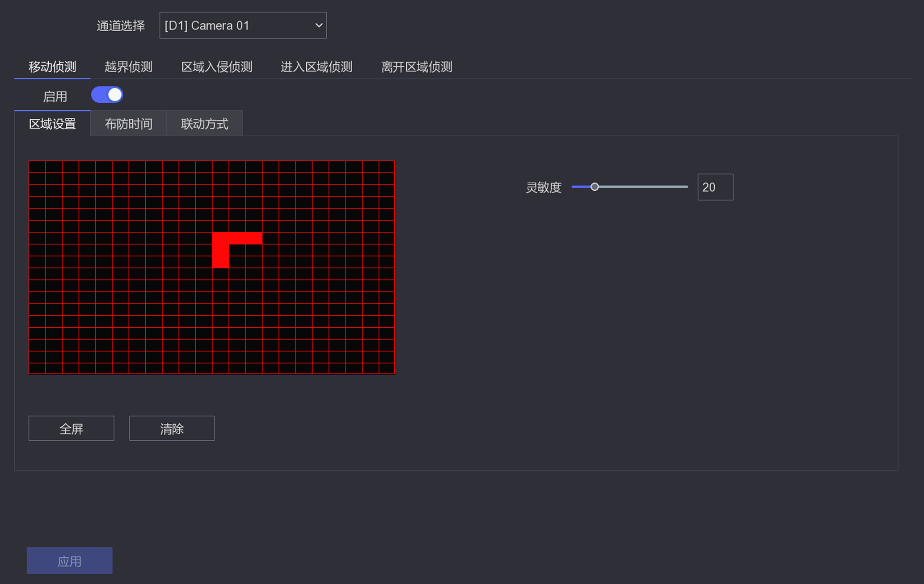924x584 pixels.
Task: Select the 区域入侵侦测 tab
Action: (x=216, y=67)
